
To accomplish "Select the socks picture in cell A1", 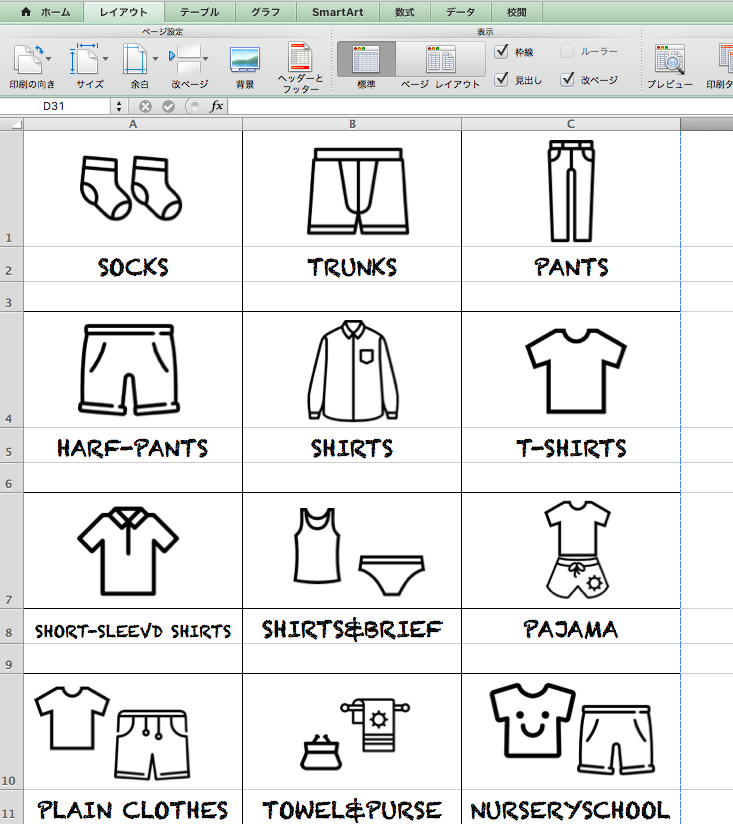I will 131,188.
